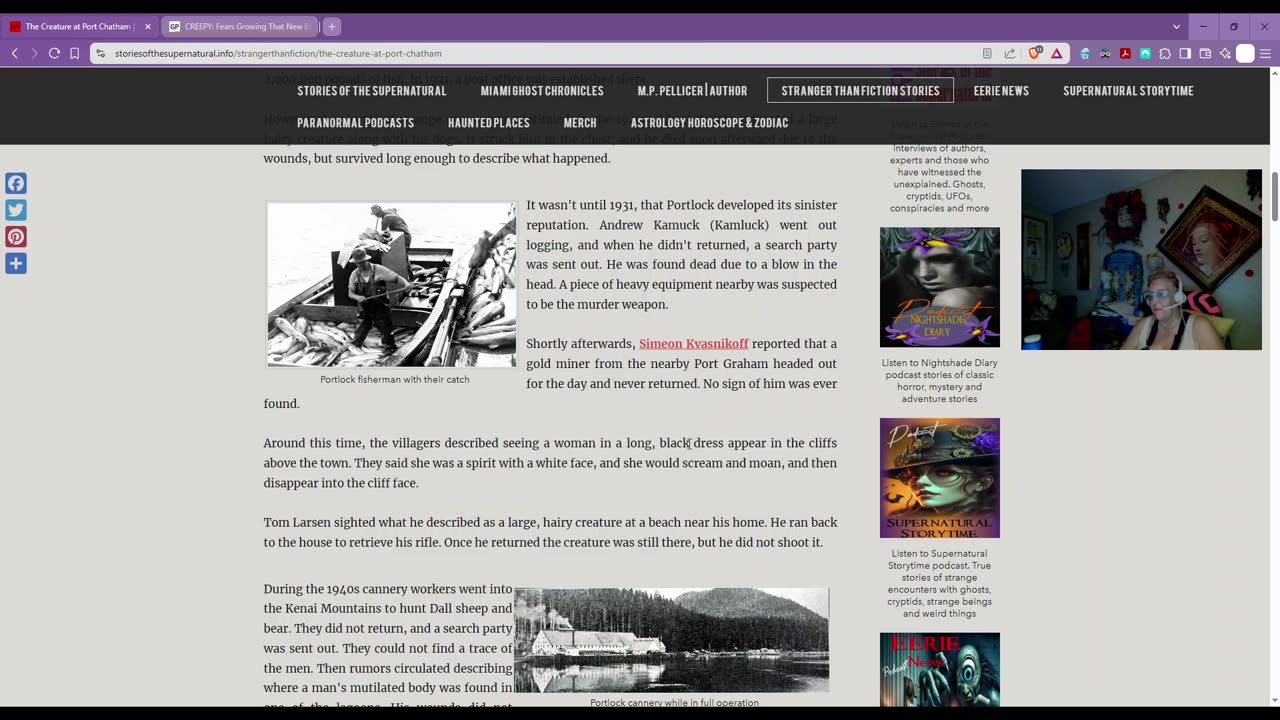Click the scrollbar down arrow
The width and height of the screenshot is (1280, 720).
point(1274,699)
